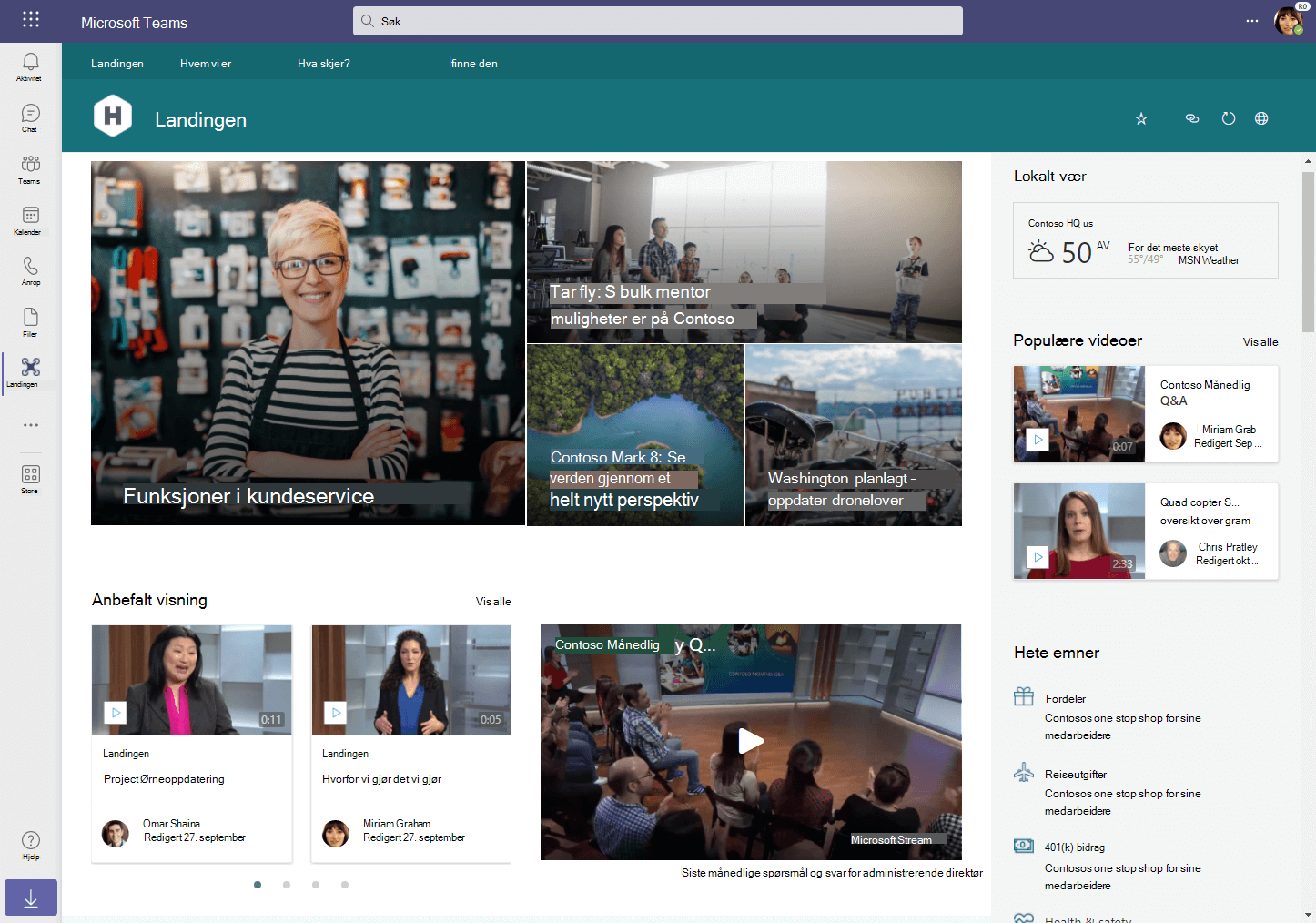
Task: Open the profile avatar menu
Action: point(1289,21)
